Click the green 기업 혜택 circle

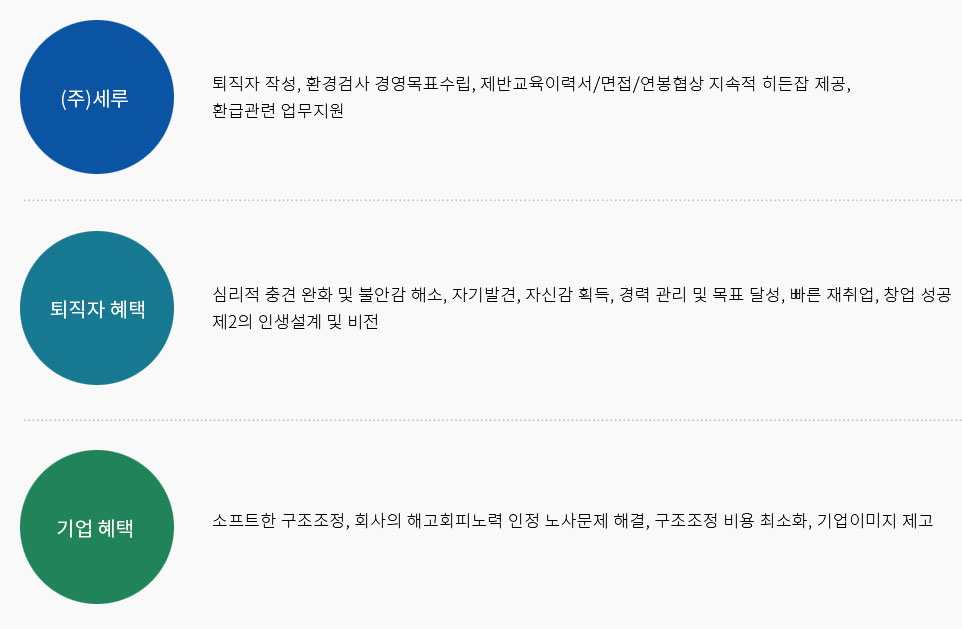[x=97, y=527]
